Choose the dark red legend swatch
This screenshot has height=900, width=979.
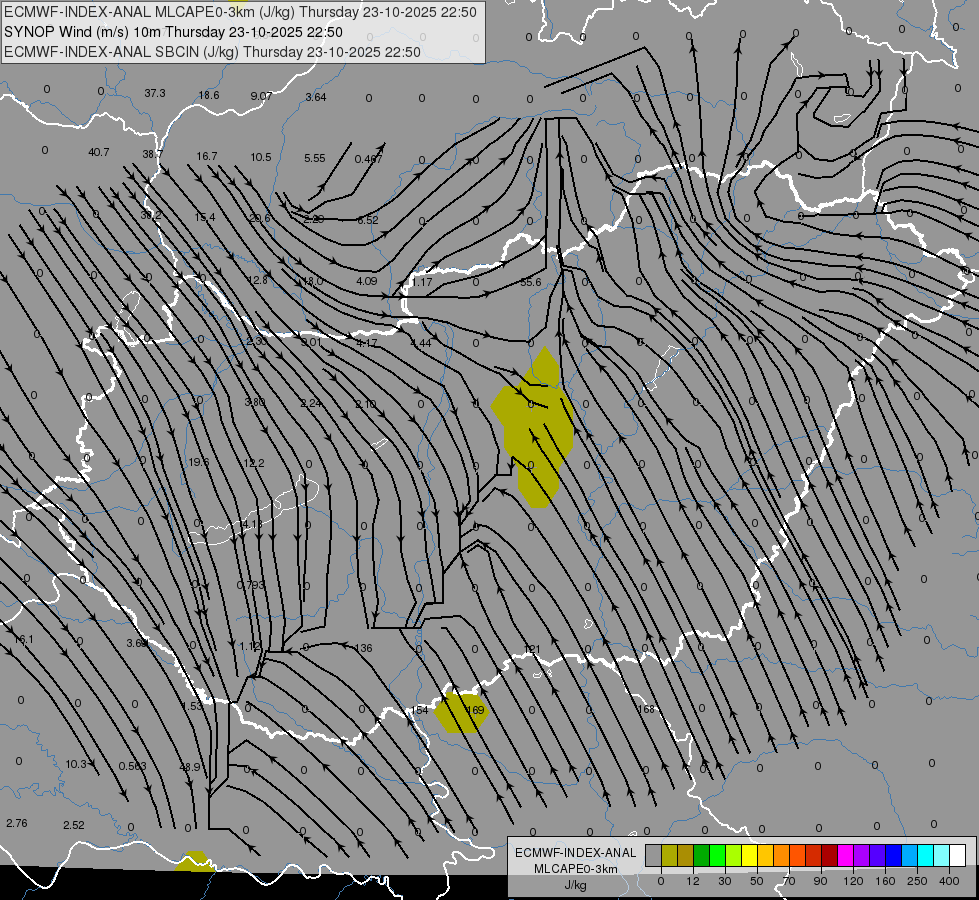(830, 855)
